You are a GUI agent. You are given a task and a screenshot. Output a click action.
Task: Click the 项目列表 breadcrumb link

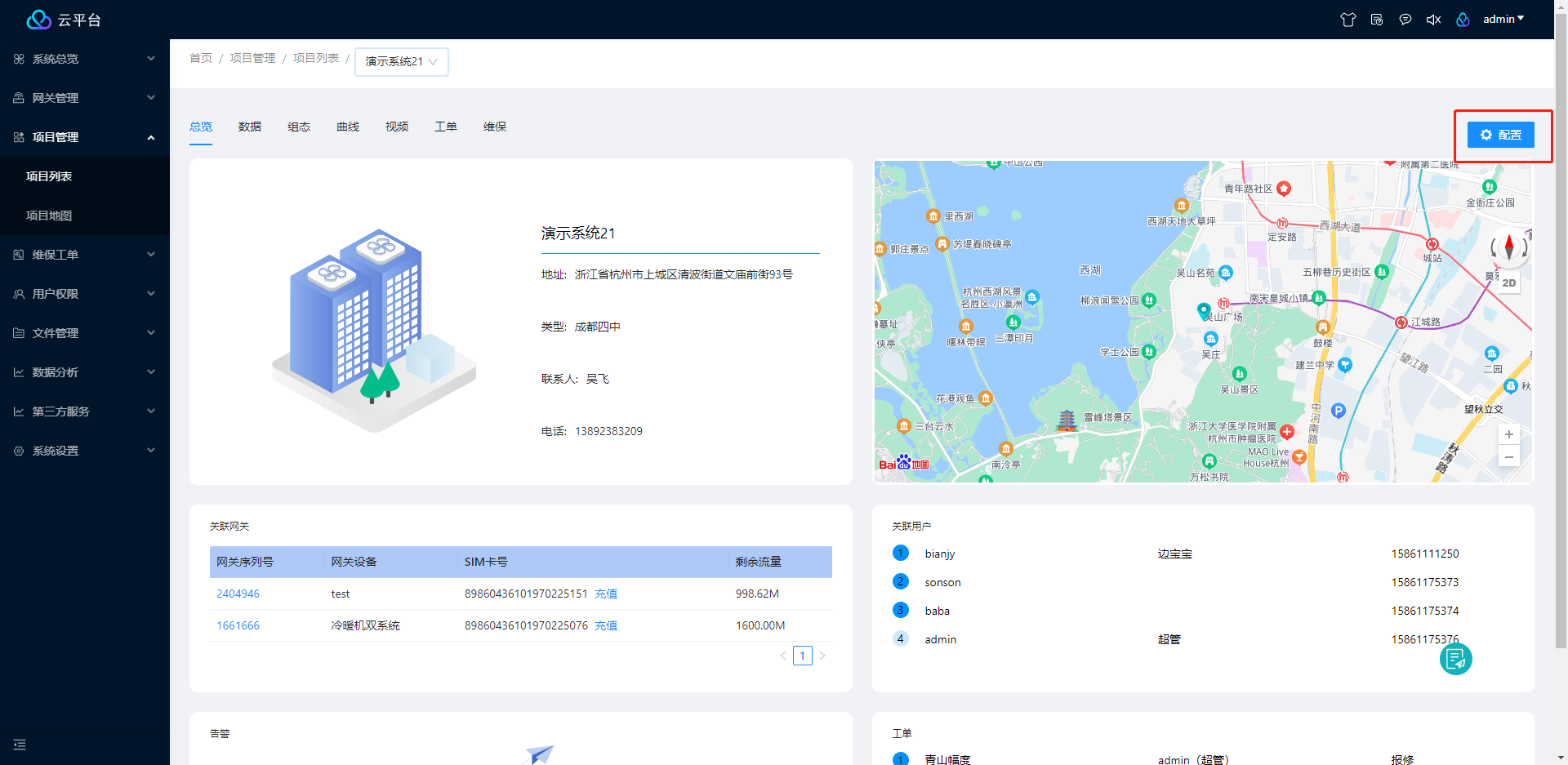[x=316, y=58]
